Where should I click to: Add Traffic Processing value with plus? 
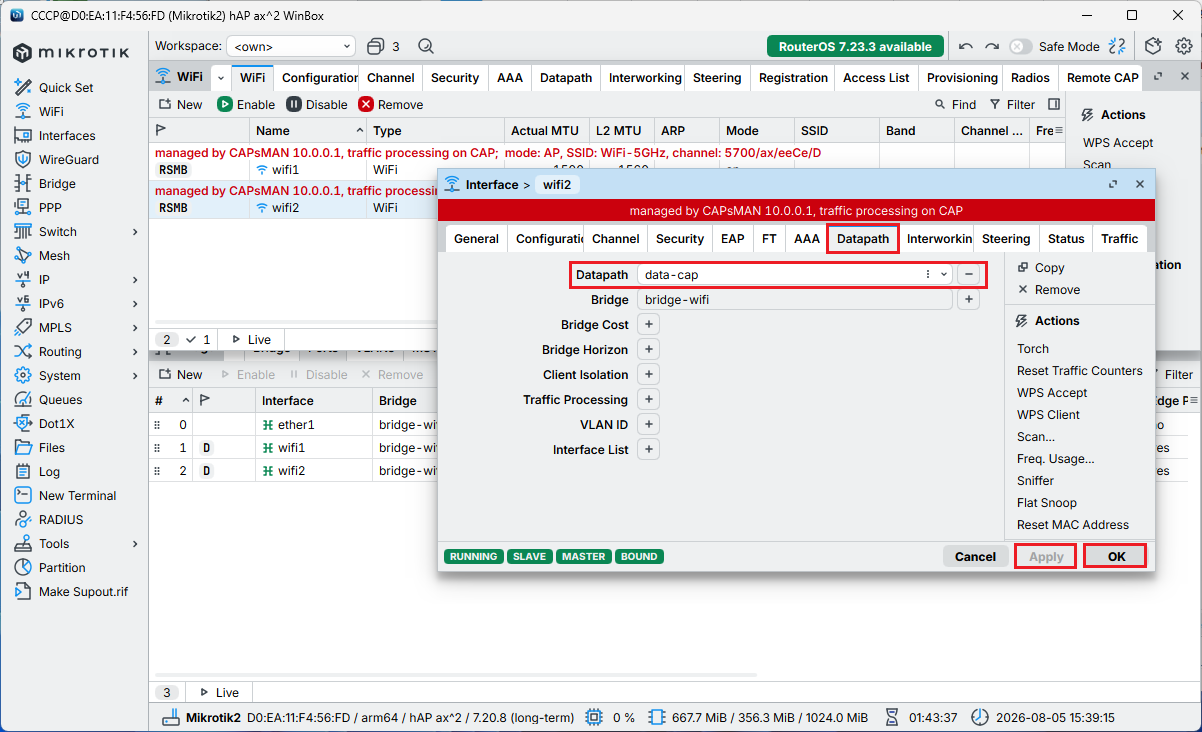click(x=648, y=399)
